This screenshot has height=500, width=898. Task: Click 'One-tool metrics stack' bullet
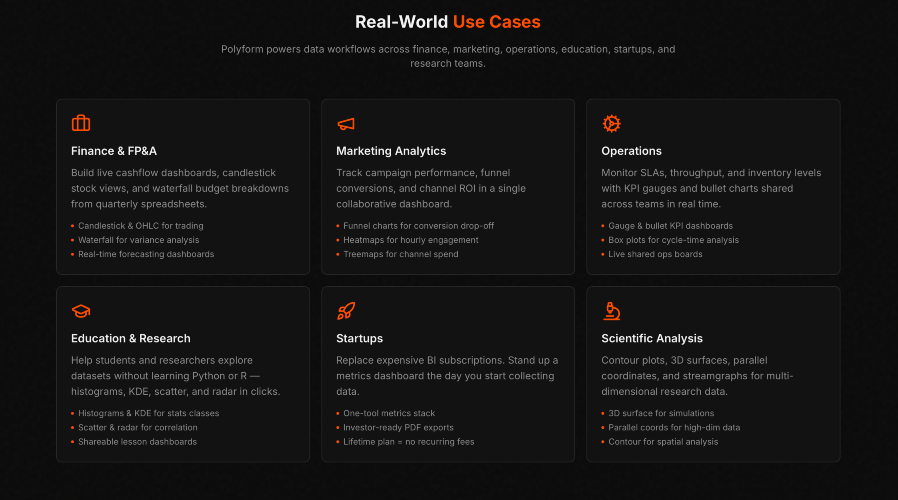(x=389, y=413)
